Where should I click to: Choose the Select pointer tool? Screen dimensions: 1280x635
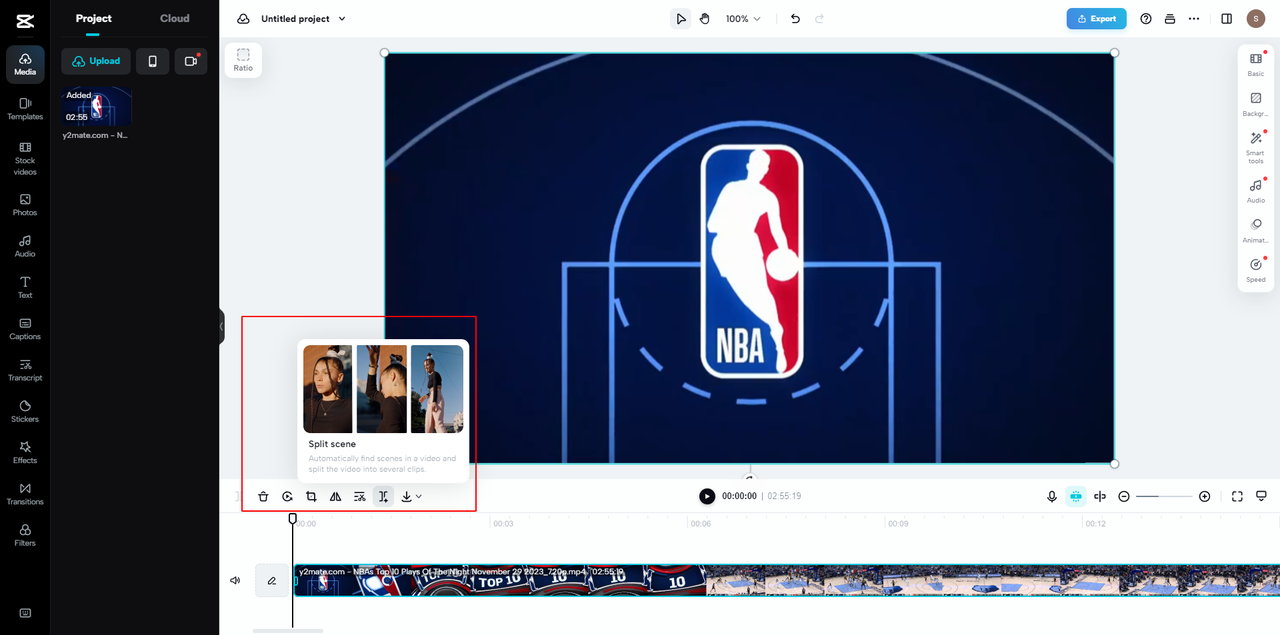click(681, 19)
